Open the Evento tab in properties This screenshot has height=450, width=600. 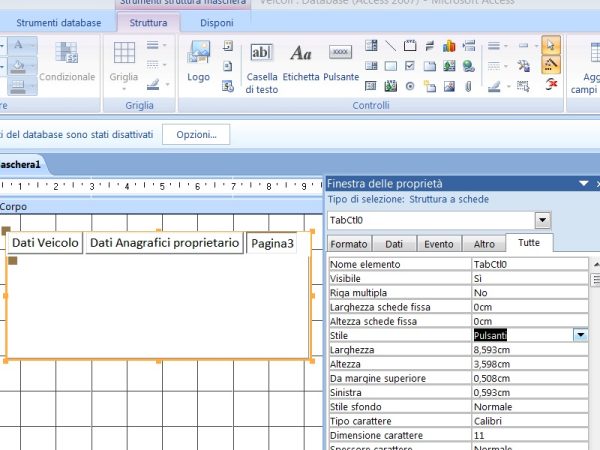coord(438,244)
